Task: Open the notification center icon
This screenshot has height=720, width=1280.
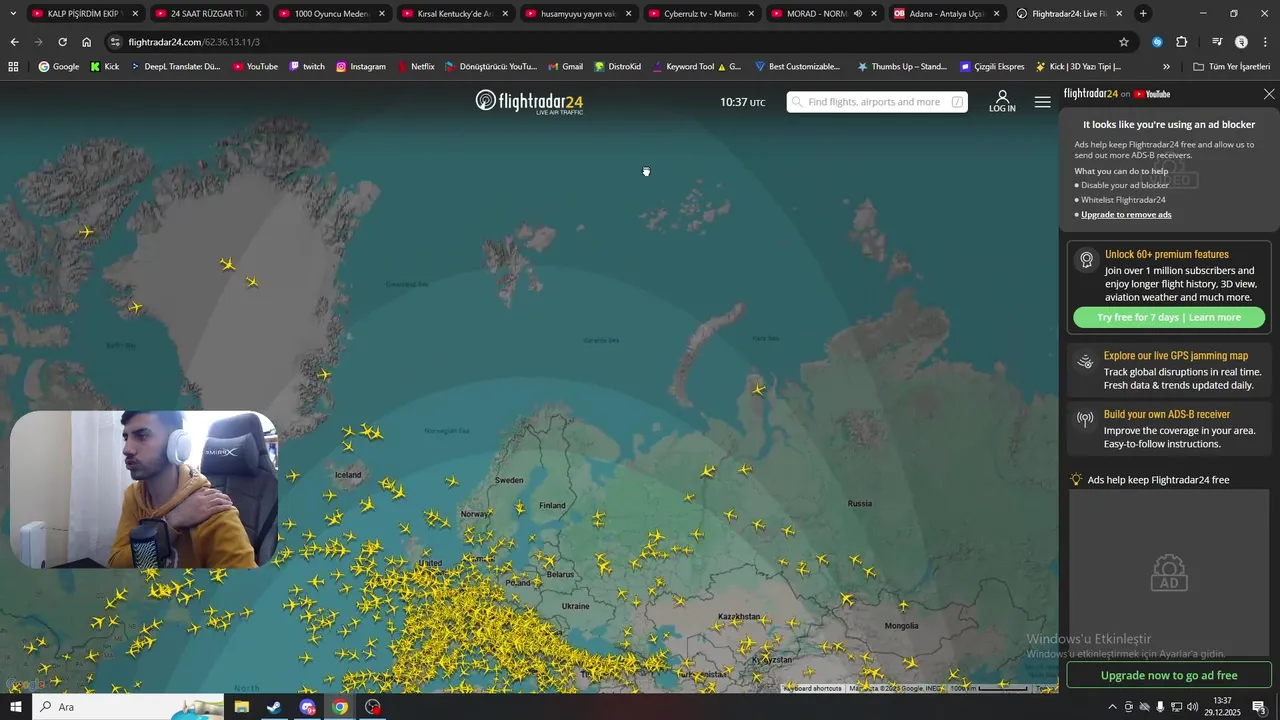Action: pos(1258,707)
